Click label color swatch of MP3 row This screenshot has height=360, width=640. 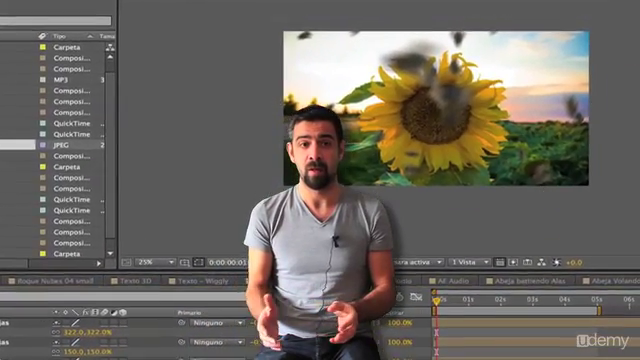click(42, 80)
